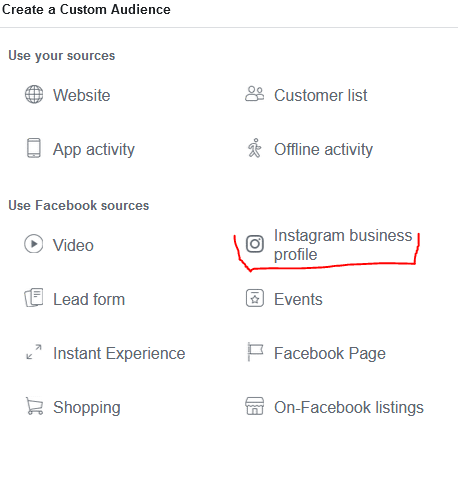Choose the Offline activity walking-person icon

(255, 148)
